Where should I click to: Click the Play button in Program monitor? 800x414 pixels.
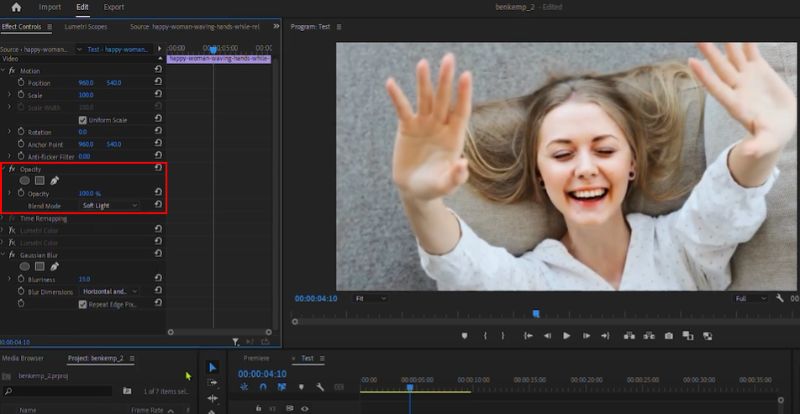567,336
